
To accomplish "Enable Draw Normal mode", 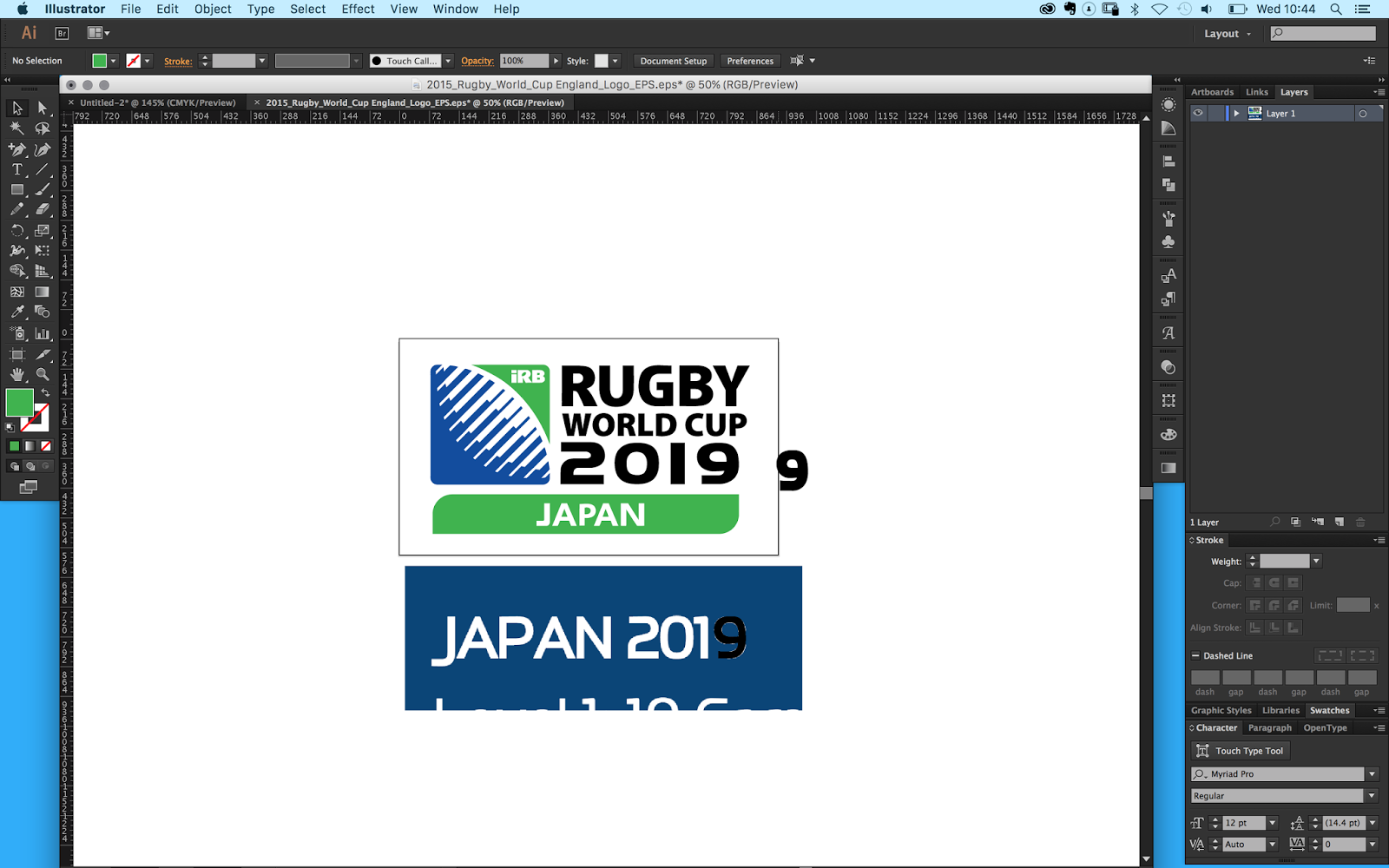I will (x=14, y=466).
